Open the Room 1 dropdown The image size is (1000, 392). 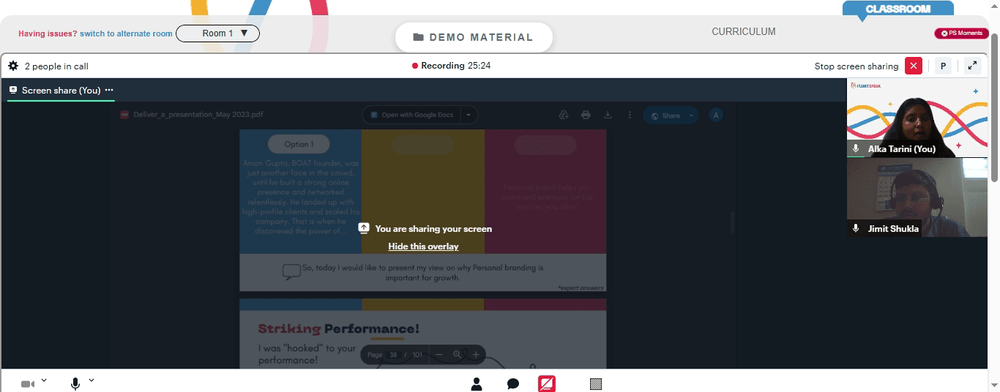pos(217,33)
